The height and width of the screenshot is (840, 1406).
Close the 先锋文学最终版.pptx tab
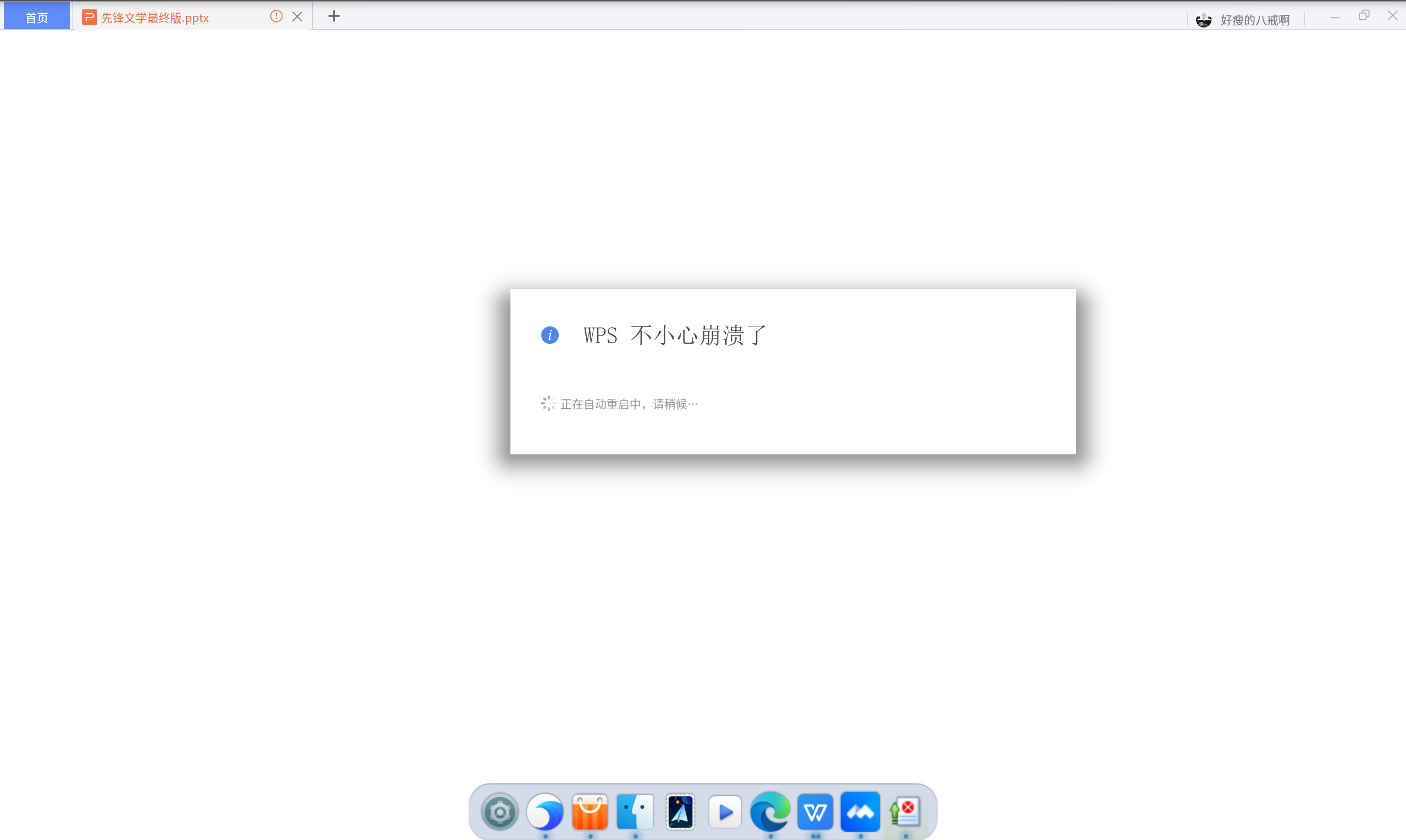(x=297, y=16)
